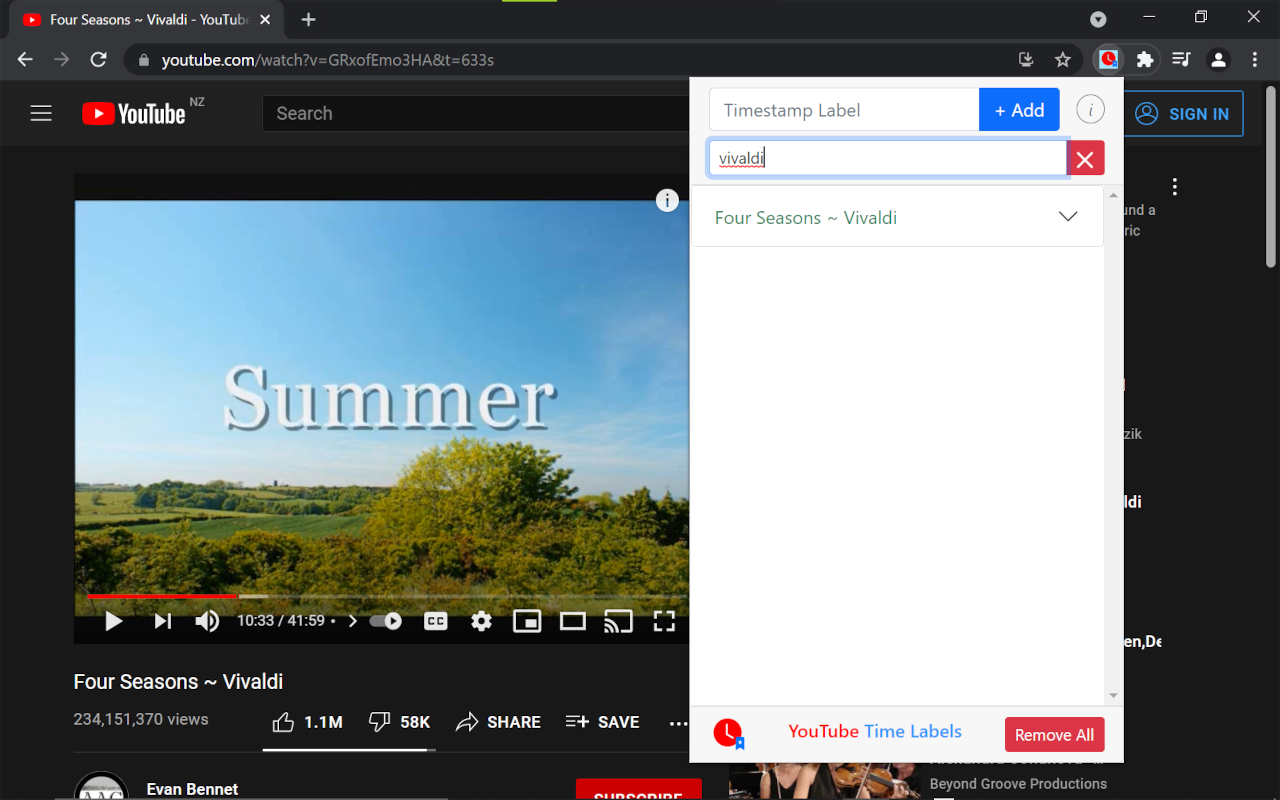Clear the vivaldi search filter with red X
The width and height of the screenshot is (1280, 800).
(1085, 159)
